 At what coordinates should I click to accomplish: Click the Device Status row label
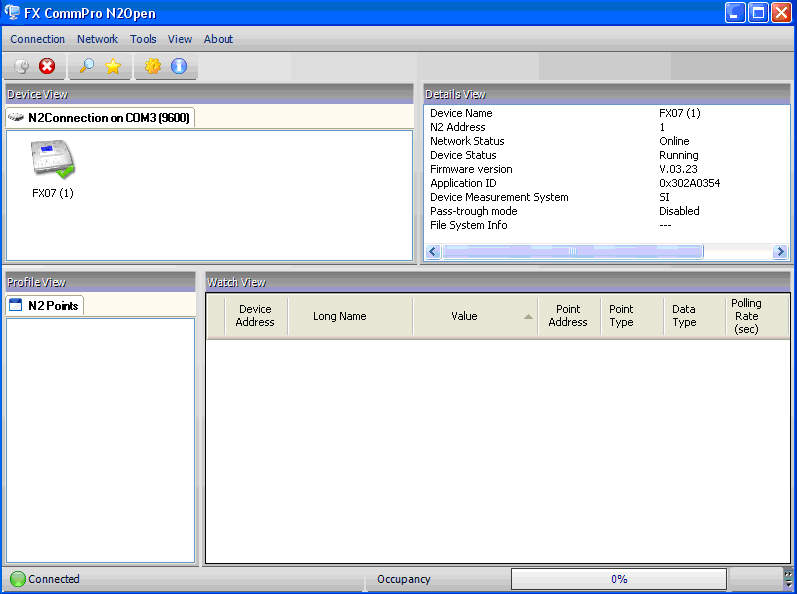463,155
